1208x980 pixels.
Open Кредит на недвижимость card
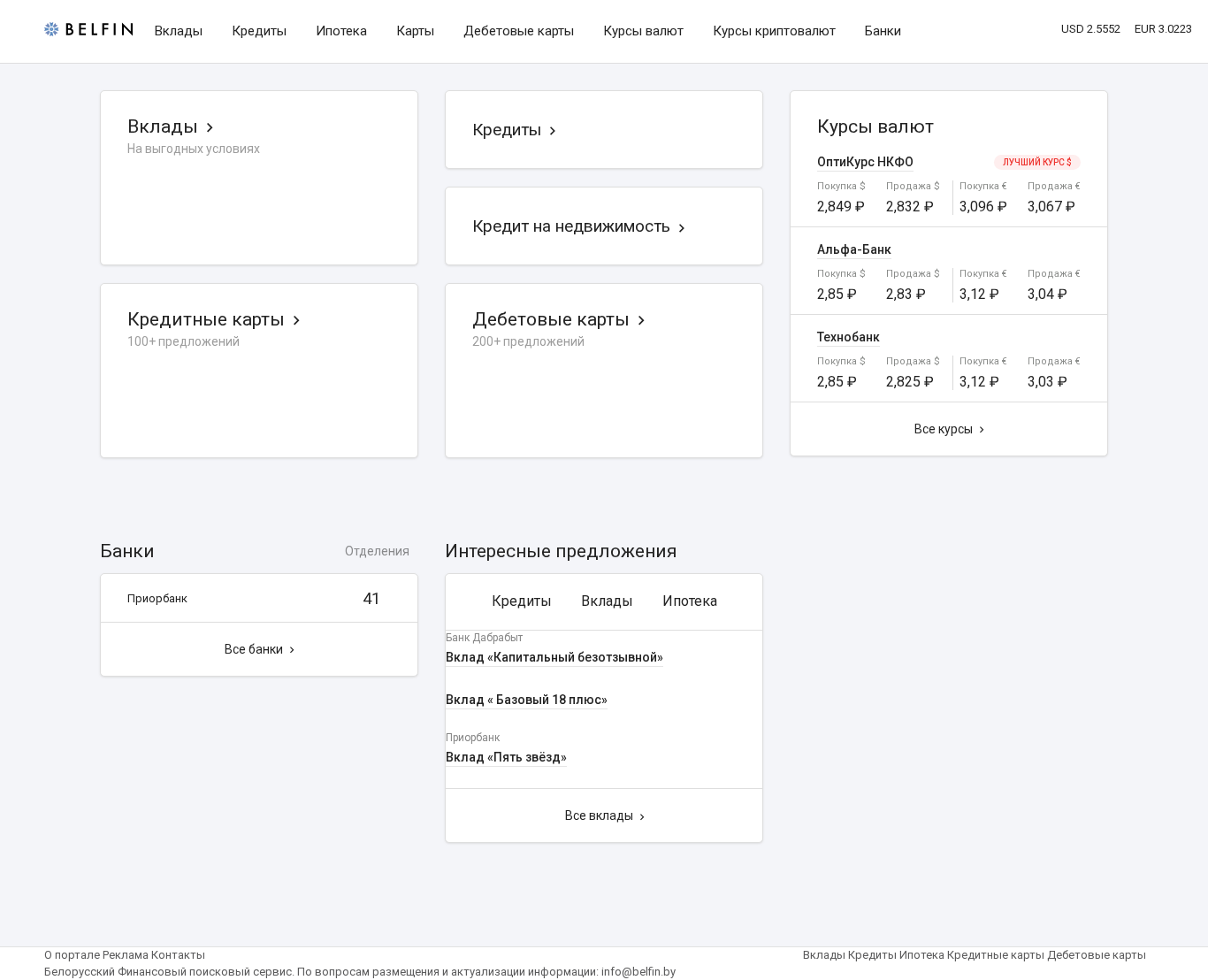coord(571,226)
